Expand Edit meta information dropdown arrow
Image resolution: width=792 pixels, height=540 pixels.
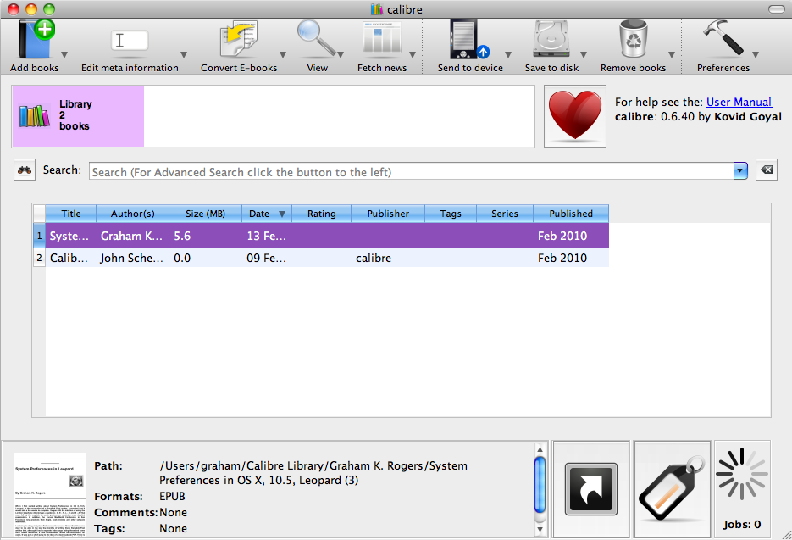[184, 55]
